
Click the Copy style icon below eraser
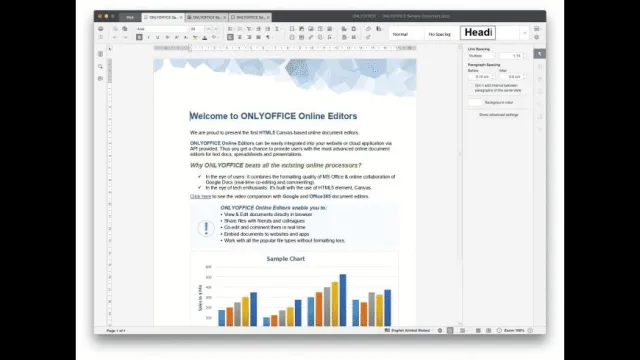368,37
